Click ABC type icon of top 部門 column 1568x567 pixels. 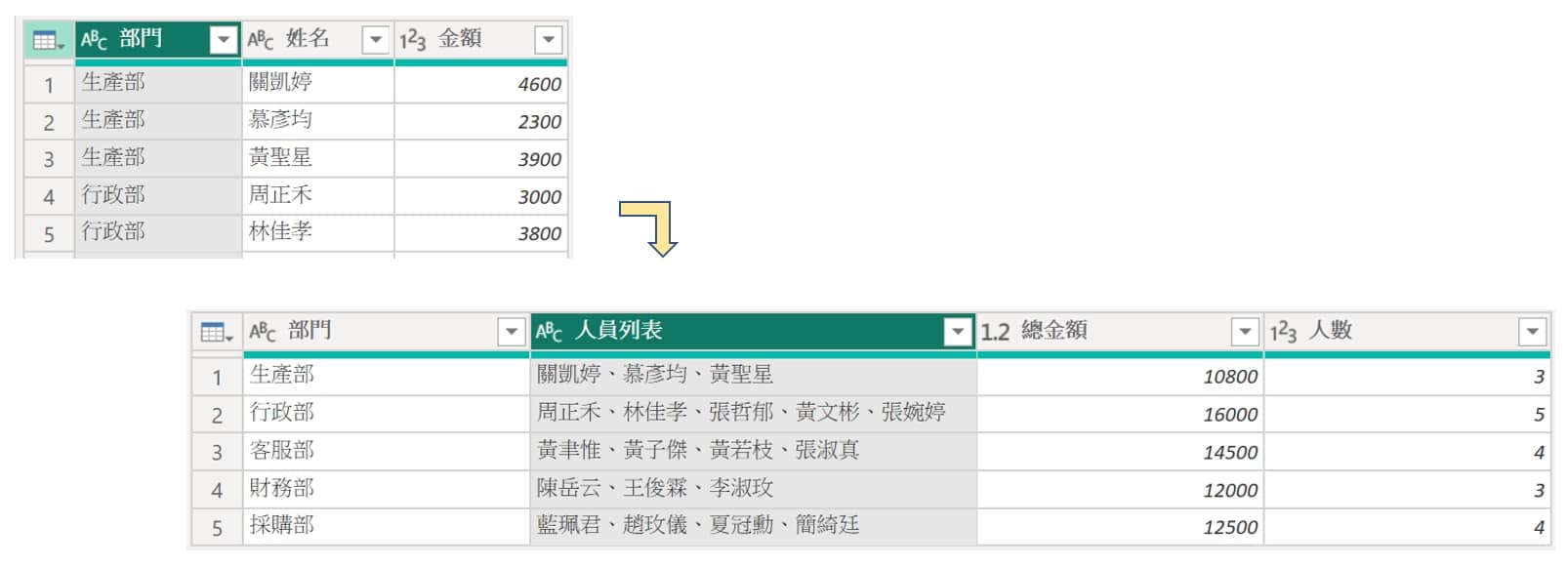pos(95,40)
